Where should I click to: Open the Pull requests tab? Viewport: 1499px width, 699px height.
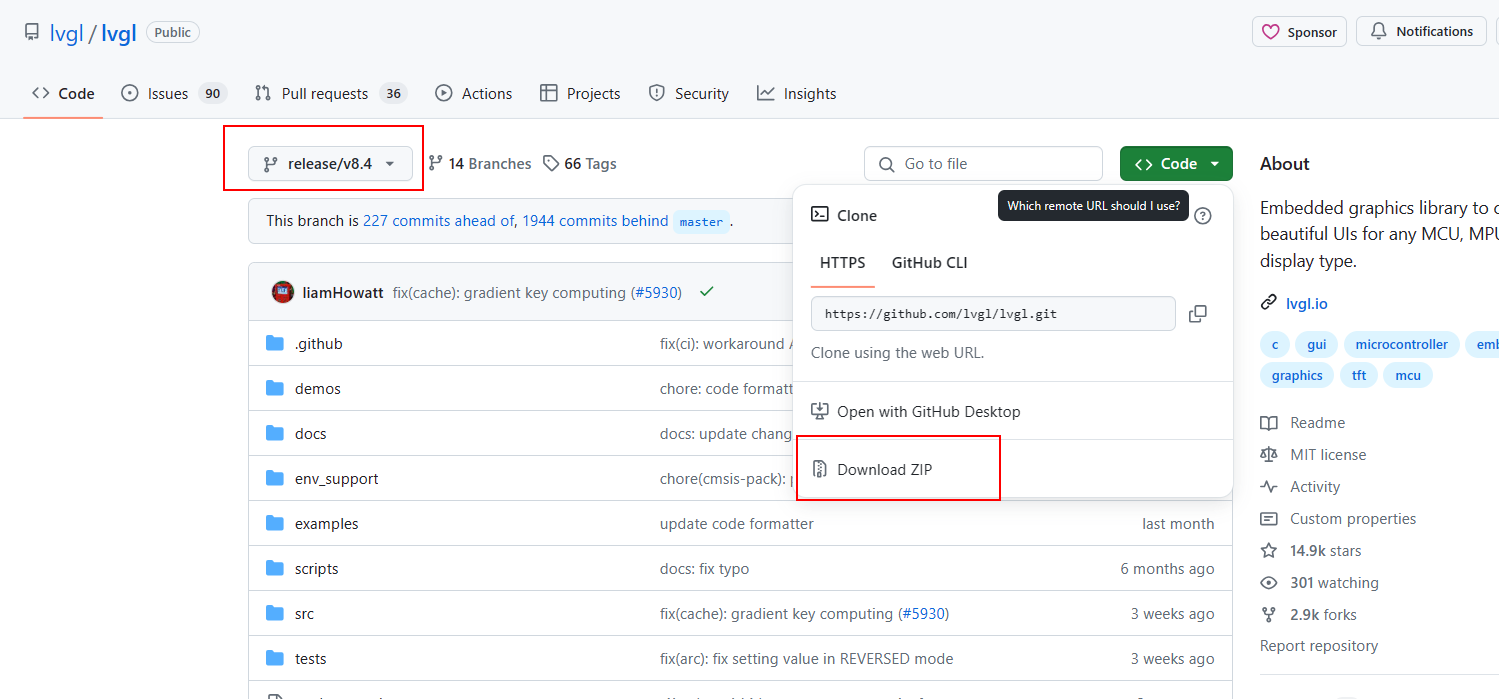tap(330, 94)
